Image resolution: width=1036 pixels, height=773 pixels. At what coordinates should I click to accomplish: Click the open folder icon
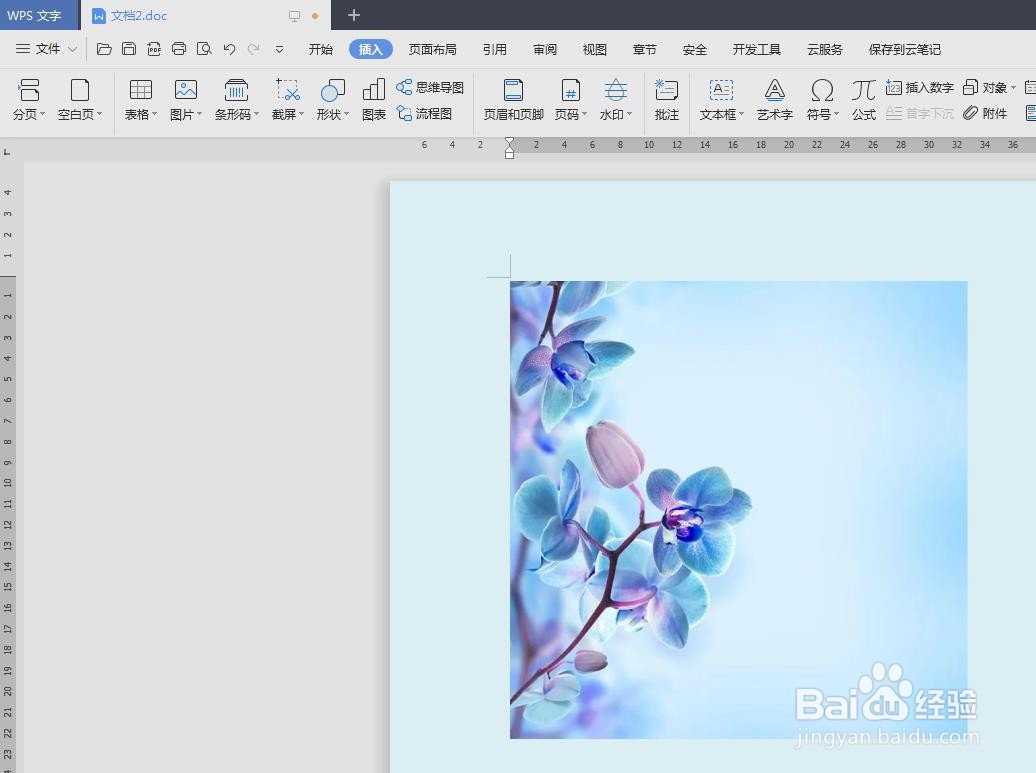pos(104,49)
